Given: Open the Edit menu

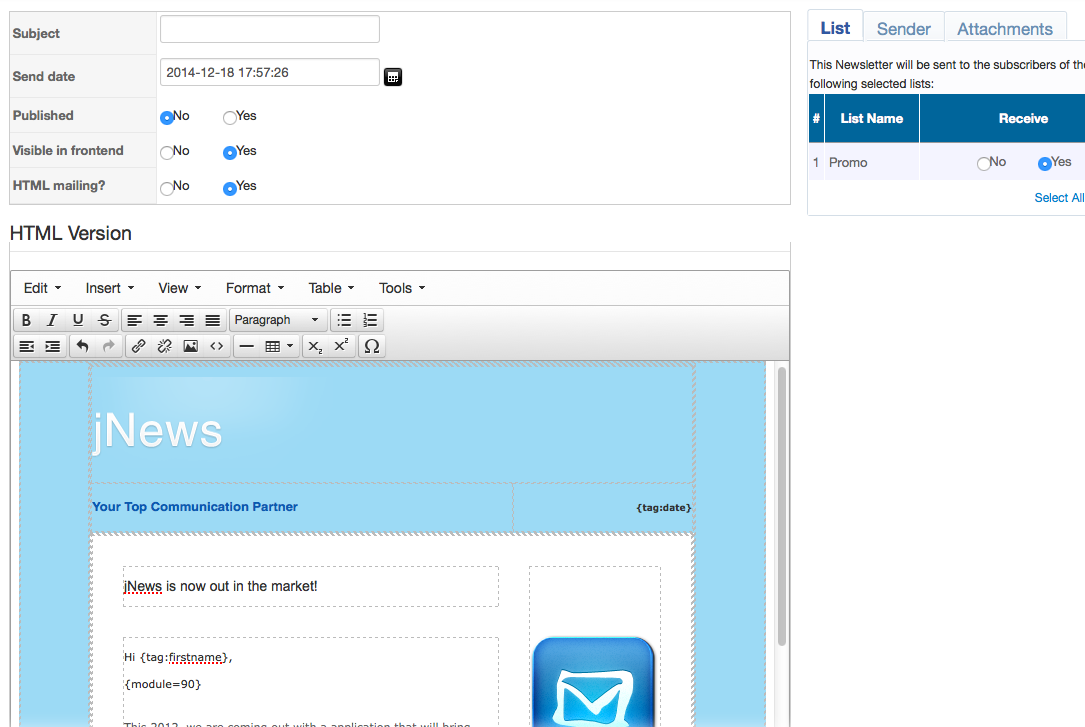Looking at the screenshot, I should point(42,288).
